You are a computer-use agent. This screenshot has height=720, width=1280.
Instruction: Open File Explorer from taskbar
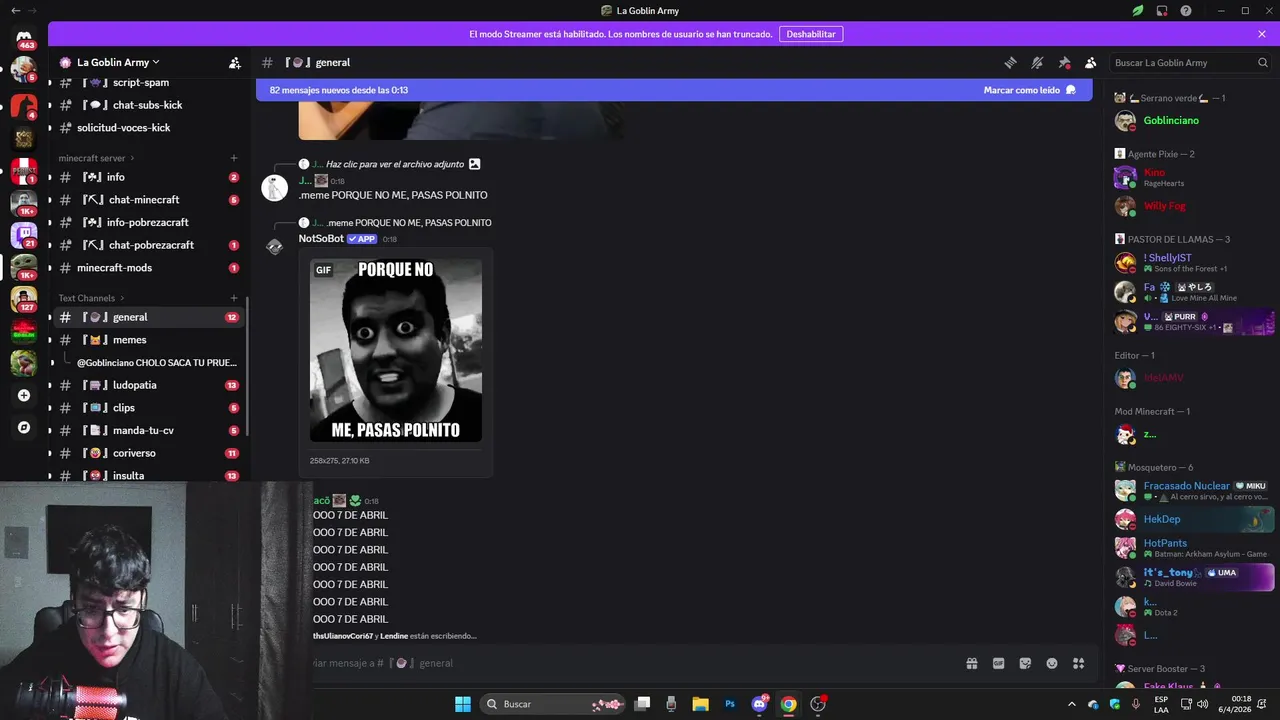(x=701, y=704)
